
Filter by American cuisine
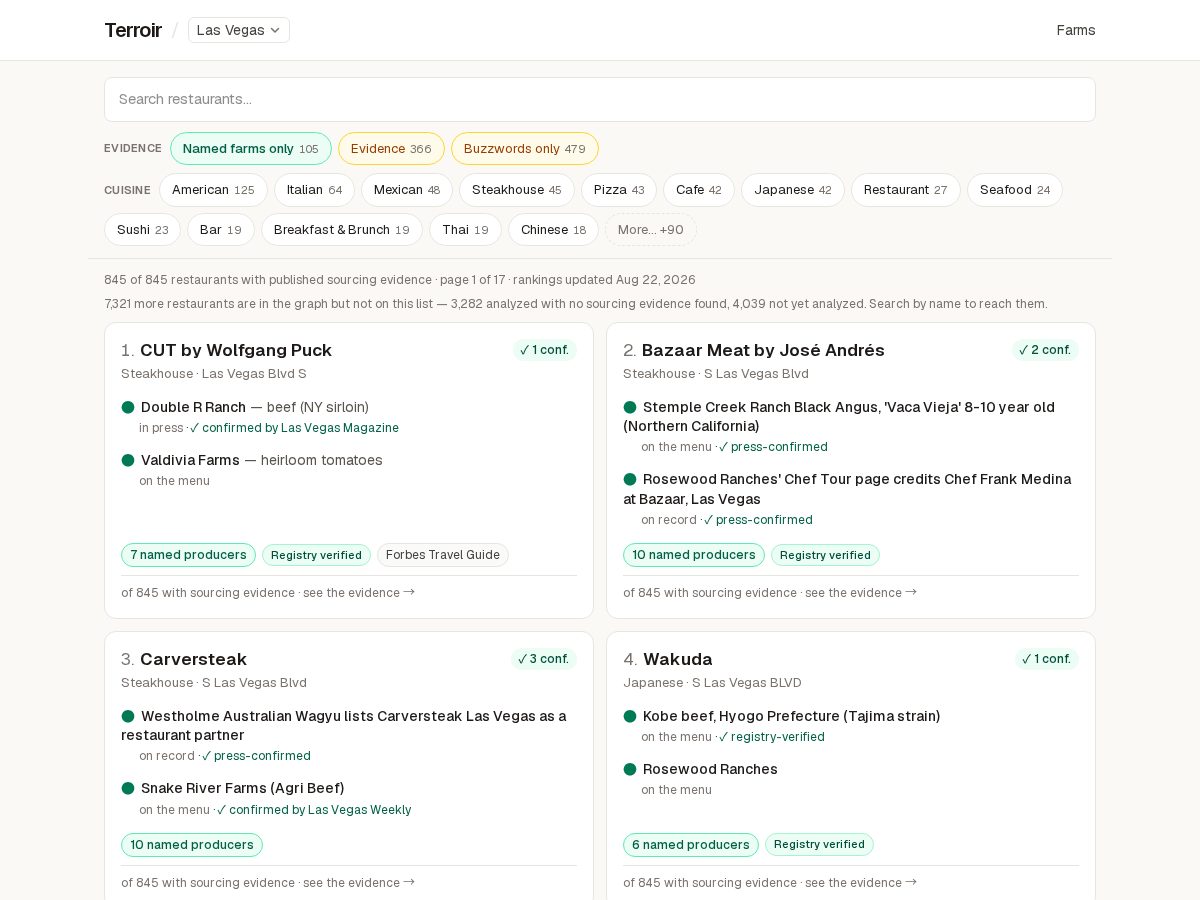click(213, 190)
